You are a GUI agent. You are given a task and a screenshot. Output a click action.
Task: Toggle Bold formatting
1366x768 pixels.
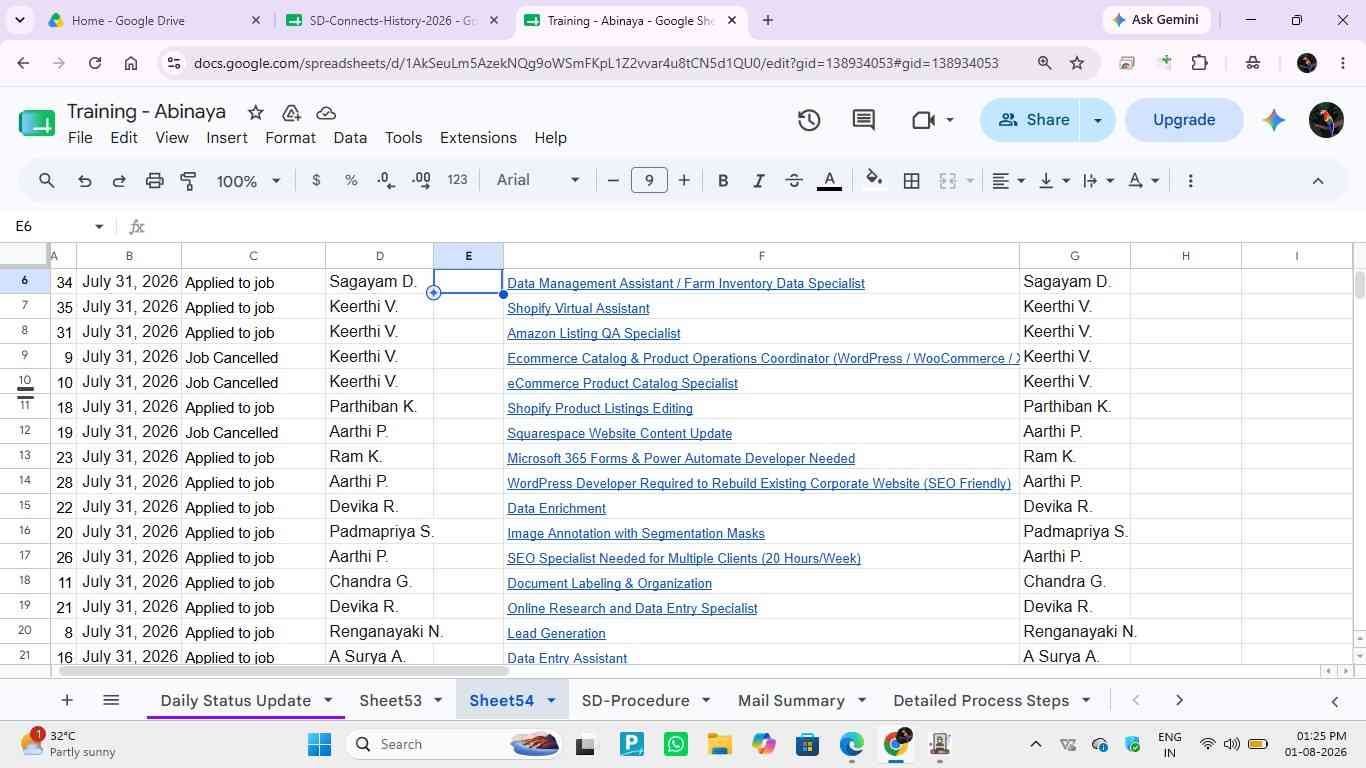(723, 181)
